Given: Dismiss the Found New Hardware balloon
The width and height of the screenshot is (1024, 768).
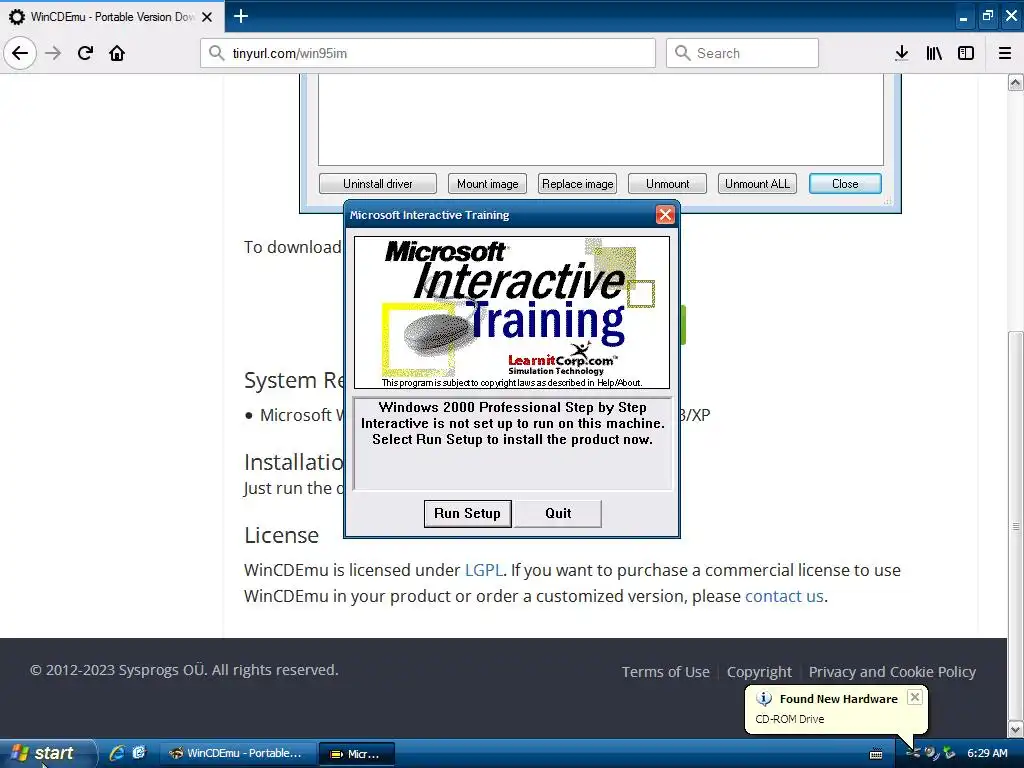Looking at the screenshot, I should (915, 697).
